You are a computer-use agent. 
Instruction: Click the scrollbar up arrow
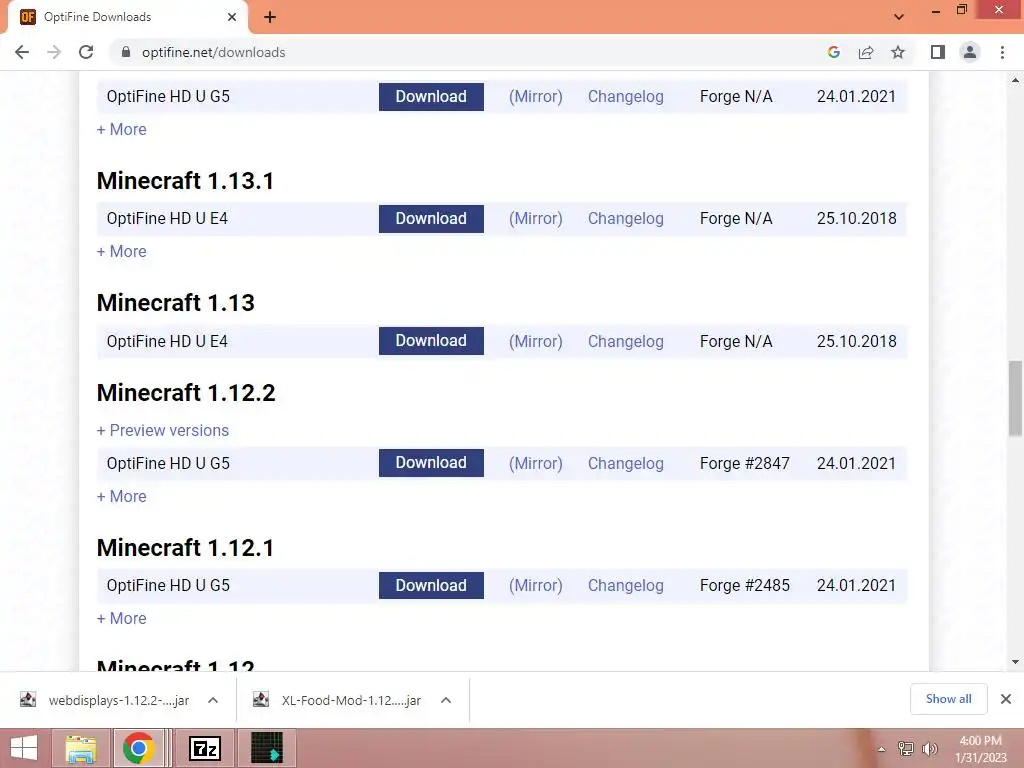point(1015,80)
